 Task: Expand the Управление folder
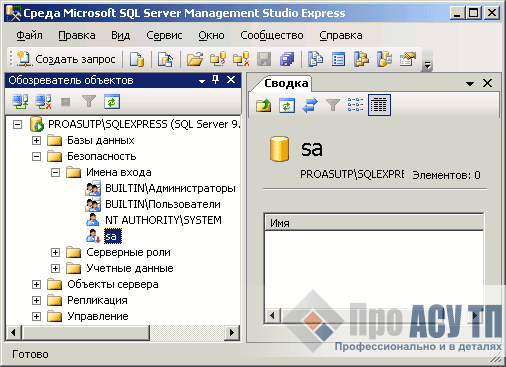36,316
